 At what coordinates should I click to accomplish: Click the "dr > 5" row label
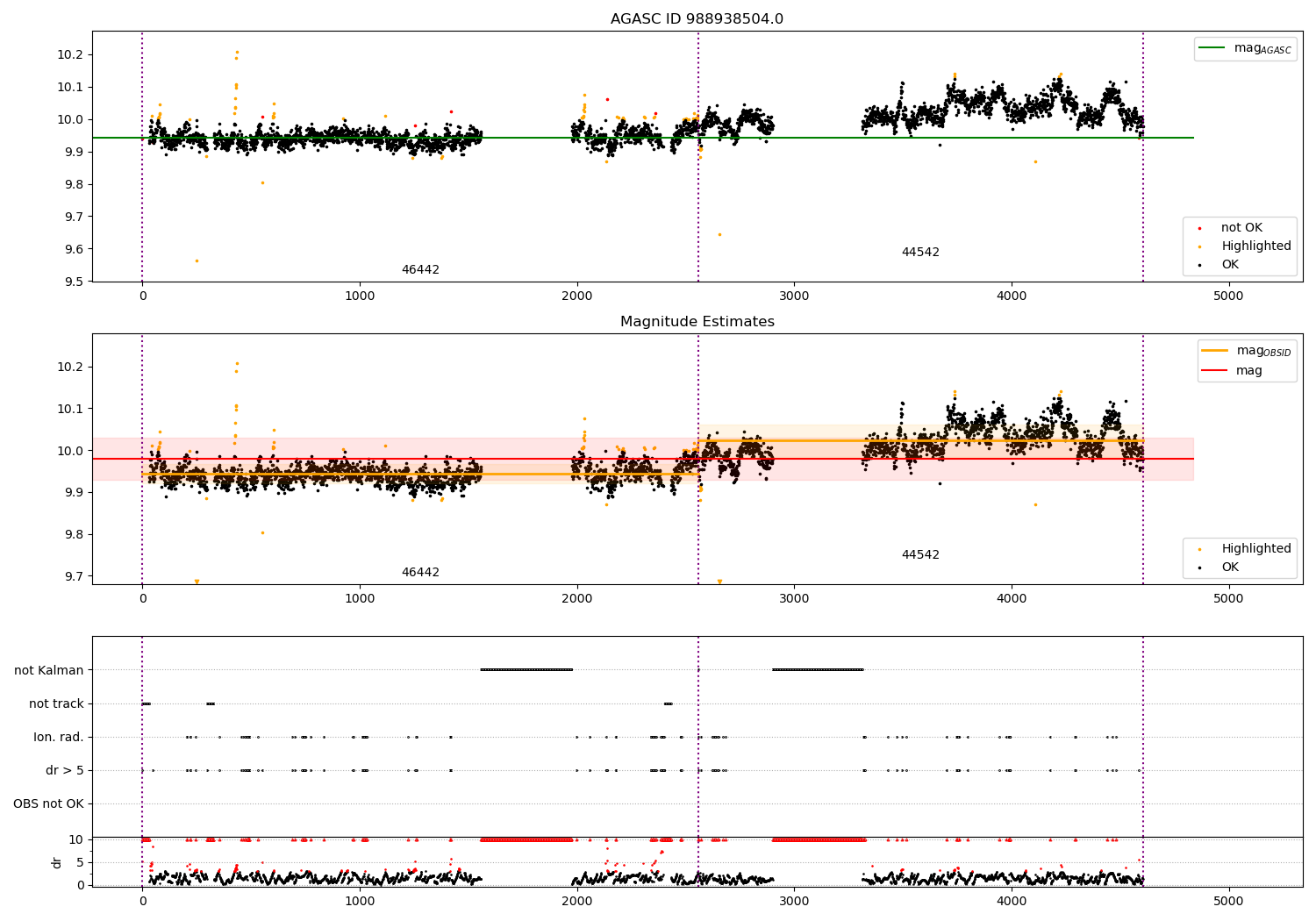point(65,770)
